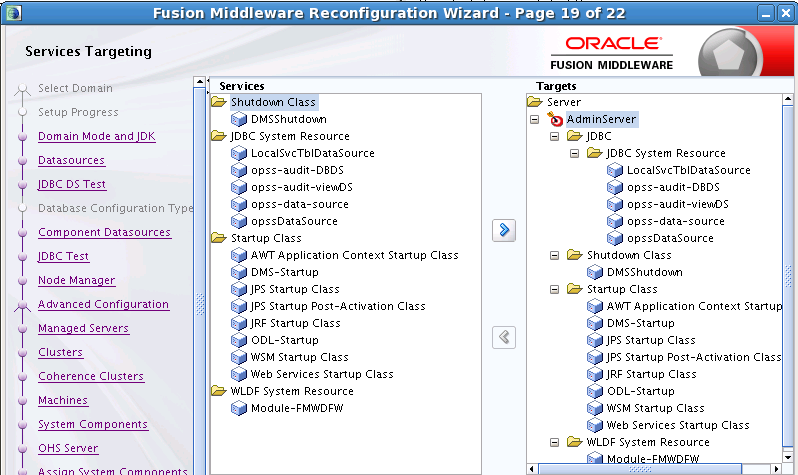798x475 pixels.
Task: Open the Domain Mode and JDK step
Action: point(97,136)
